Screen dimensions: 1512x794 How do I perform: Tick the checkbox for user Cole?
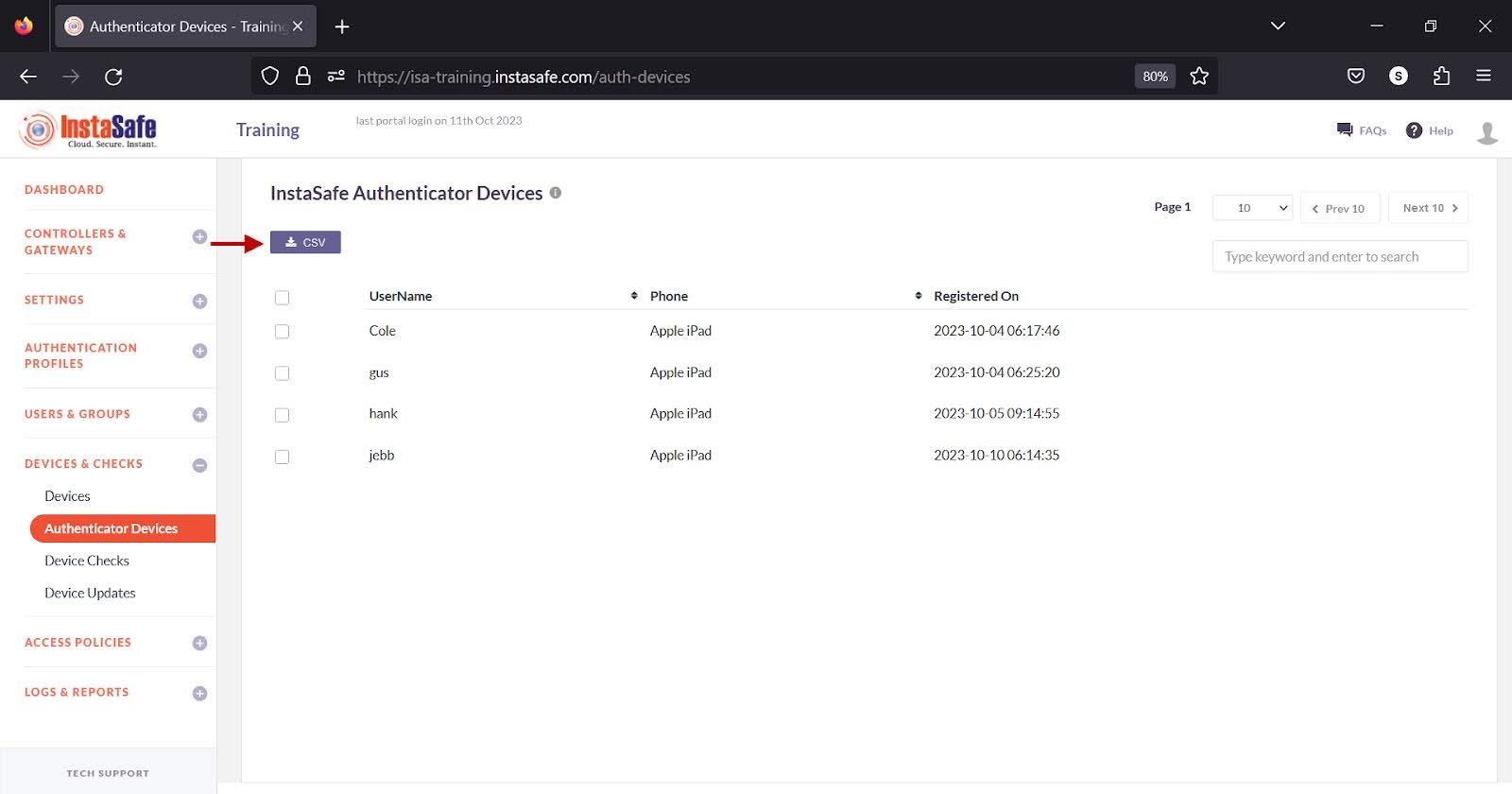[x=282, y=332]
